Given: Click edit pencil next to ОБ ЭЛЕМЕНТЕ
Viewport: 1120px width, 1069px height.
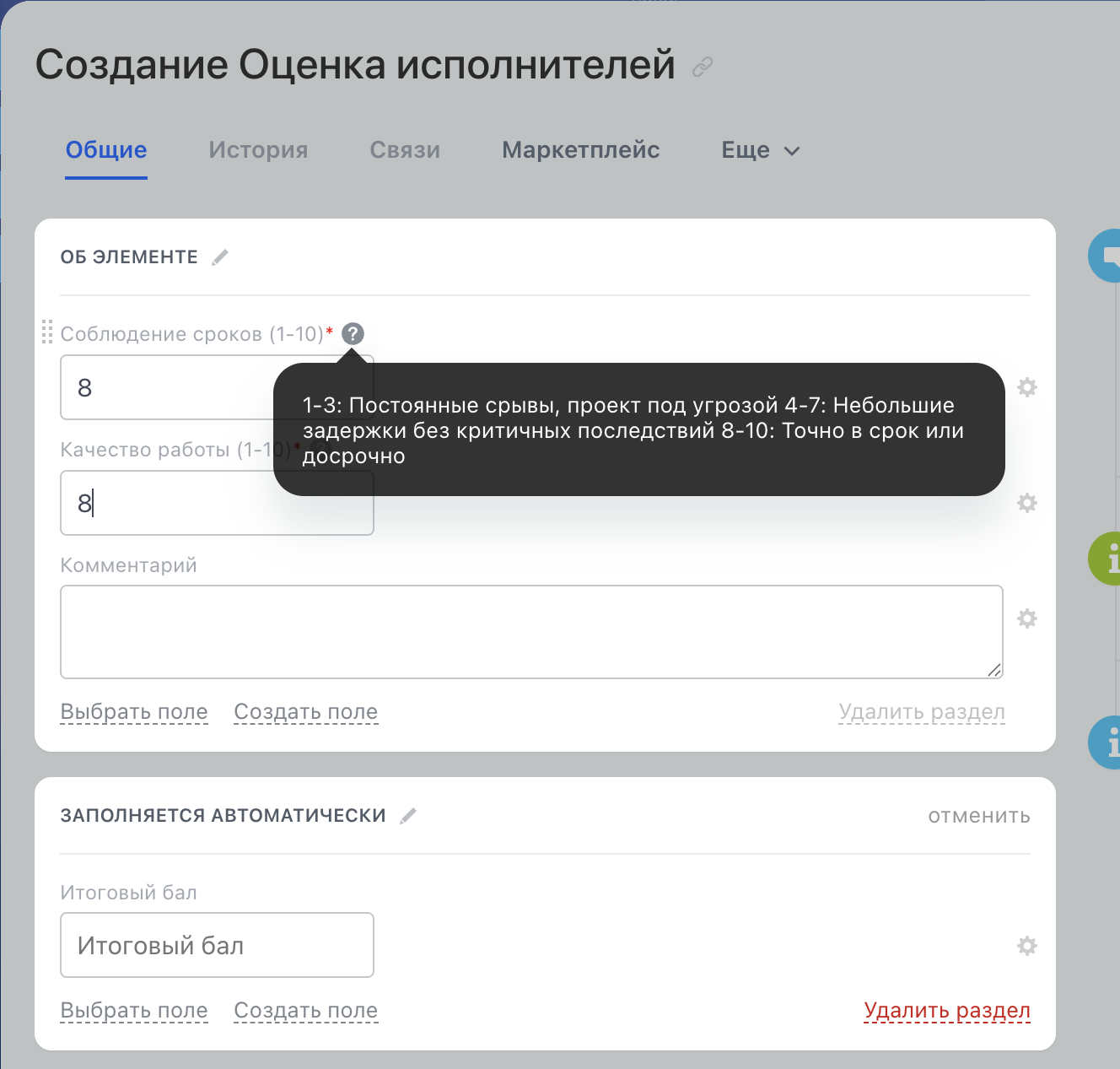Looking at the screenshot, I should (x=220, y=256).
